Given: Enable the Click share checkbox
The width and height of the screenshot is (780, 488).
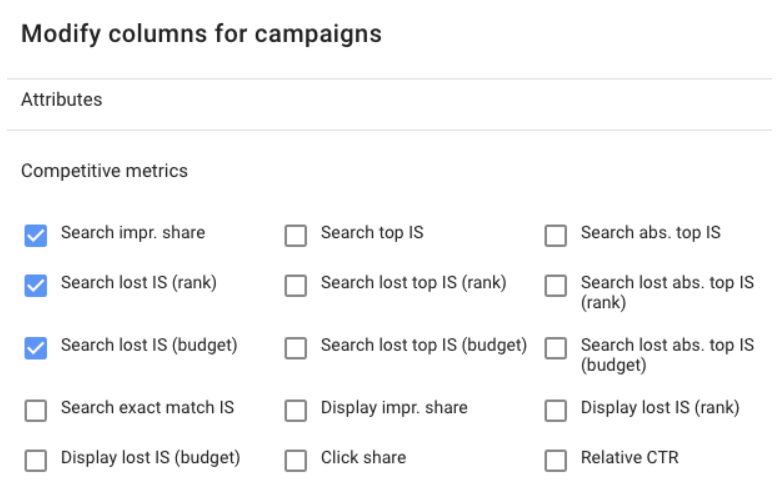Looking at the screenshot, I should [296, 460].
